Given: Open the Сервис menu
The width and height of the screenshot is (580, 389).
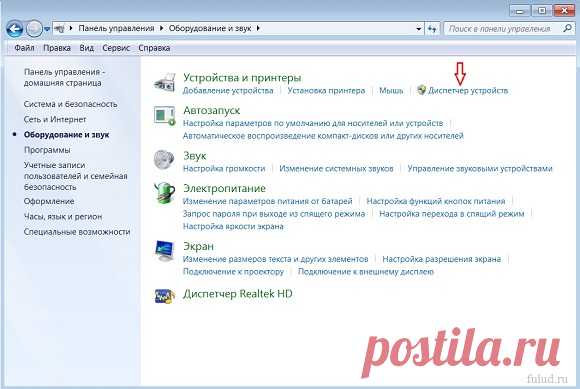Looking at the screenshot, I should (116, 48).
